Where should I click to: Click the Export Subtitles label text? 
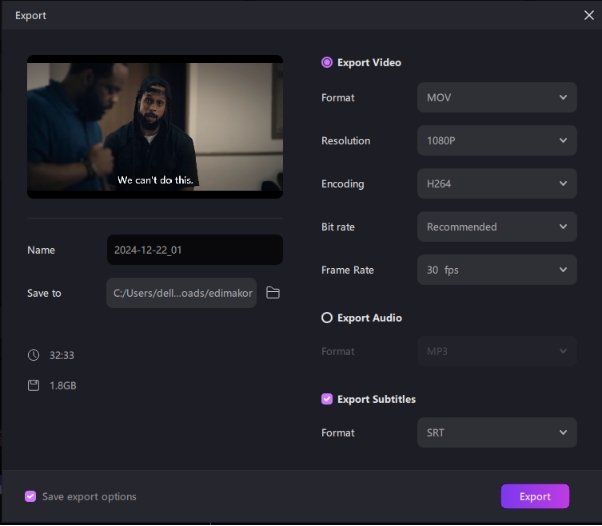point(376,399)
